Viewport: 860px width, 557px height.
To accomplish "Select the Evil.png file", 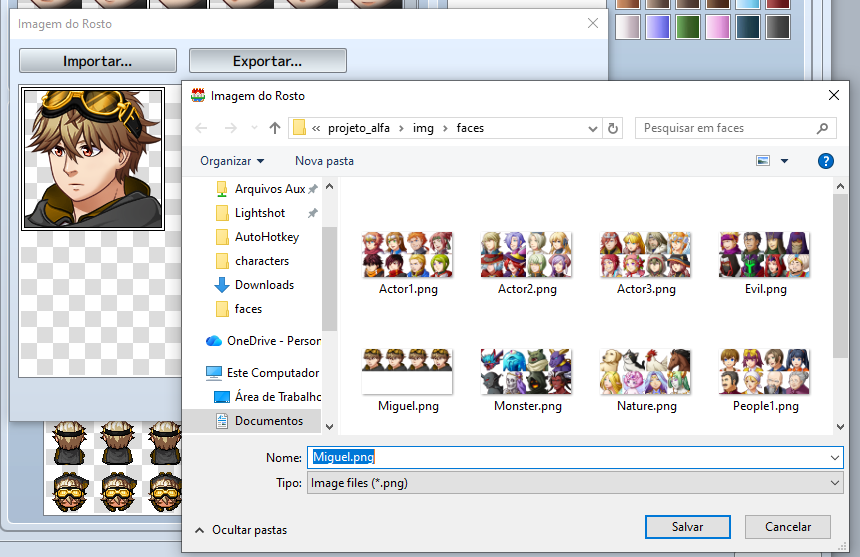I will (x=765, y=264).
